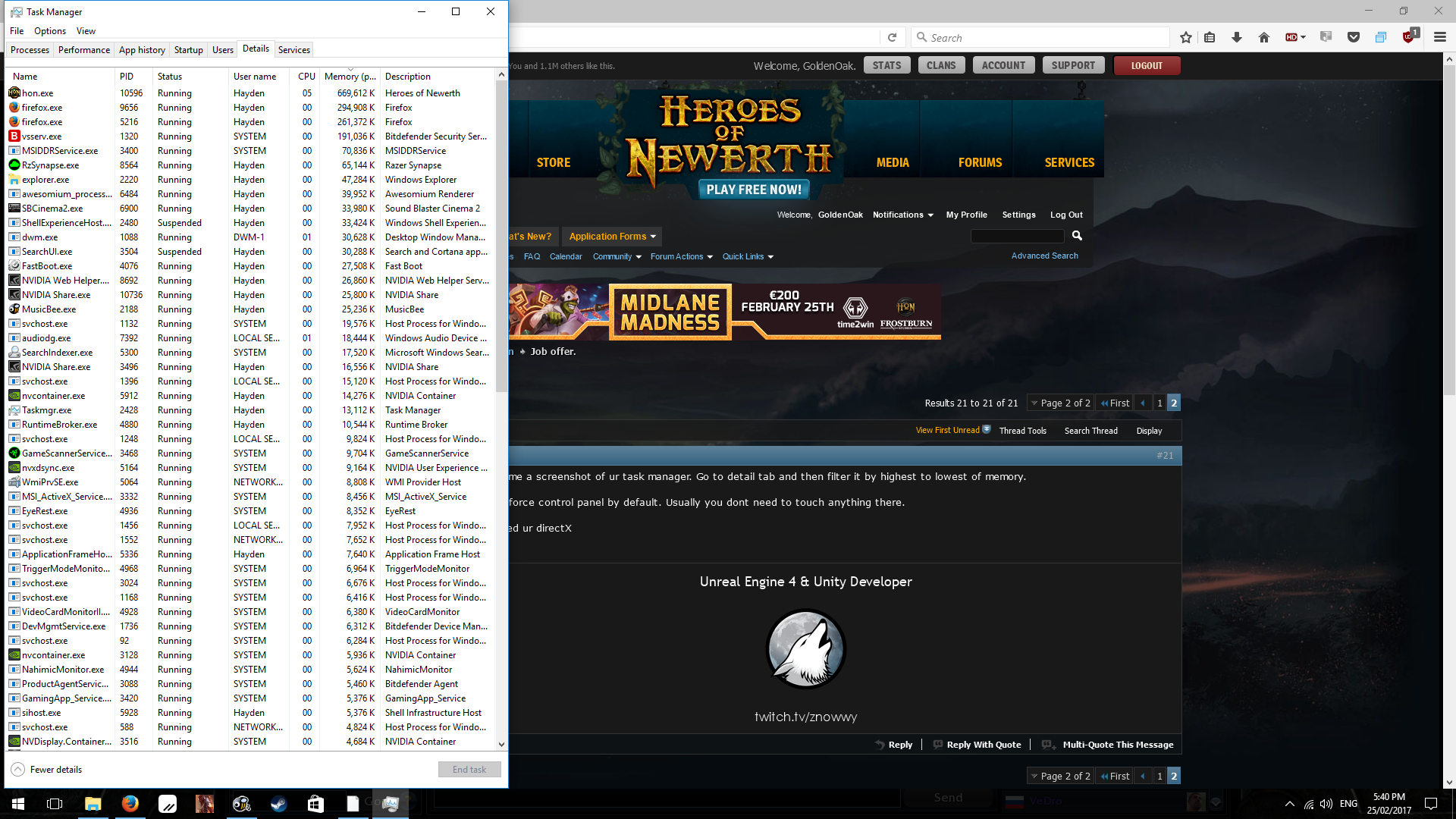The height and width of the screenshot is (819, 1456).
Task: Sort by Memory column header
Action: (x=350, y=77)
